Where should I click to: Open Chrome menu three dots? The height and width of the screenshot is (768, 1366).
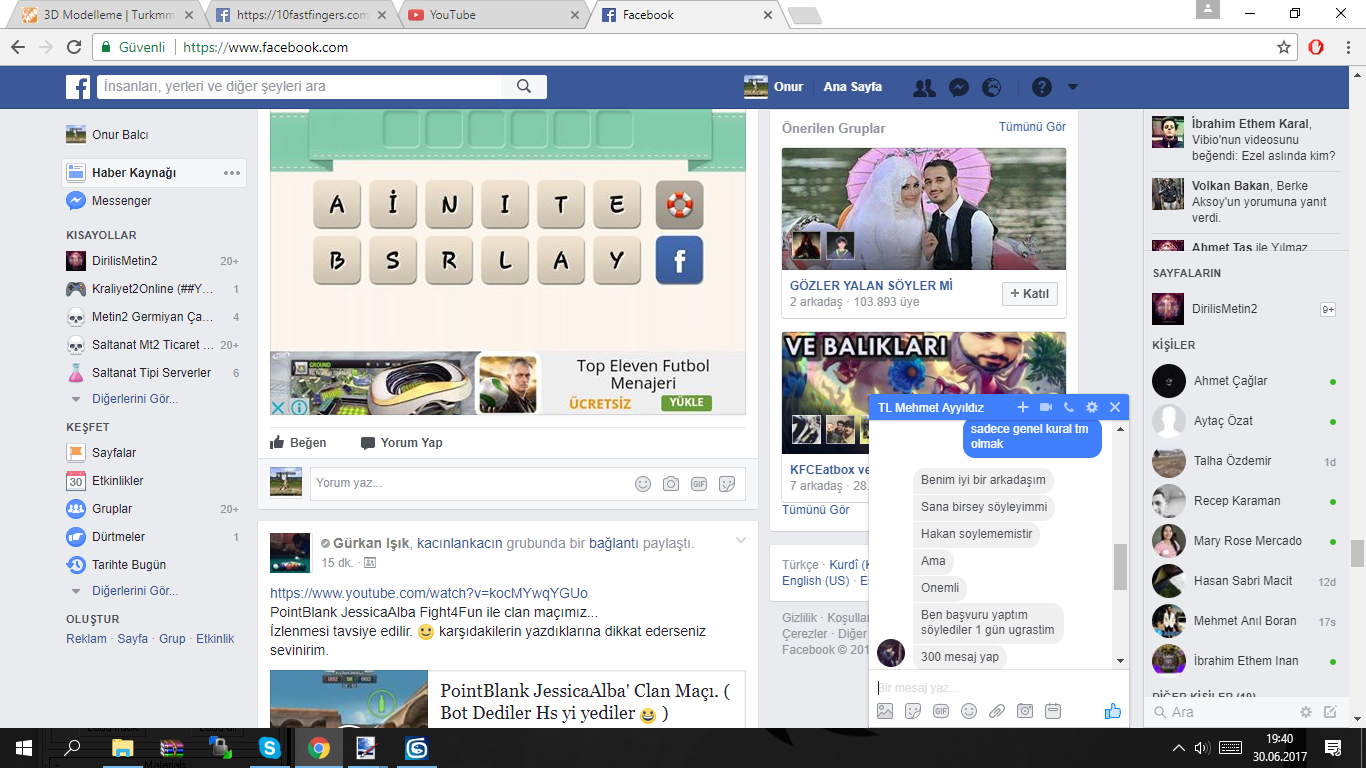(1347, 47)
